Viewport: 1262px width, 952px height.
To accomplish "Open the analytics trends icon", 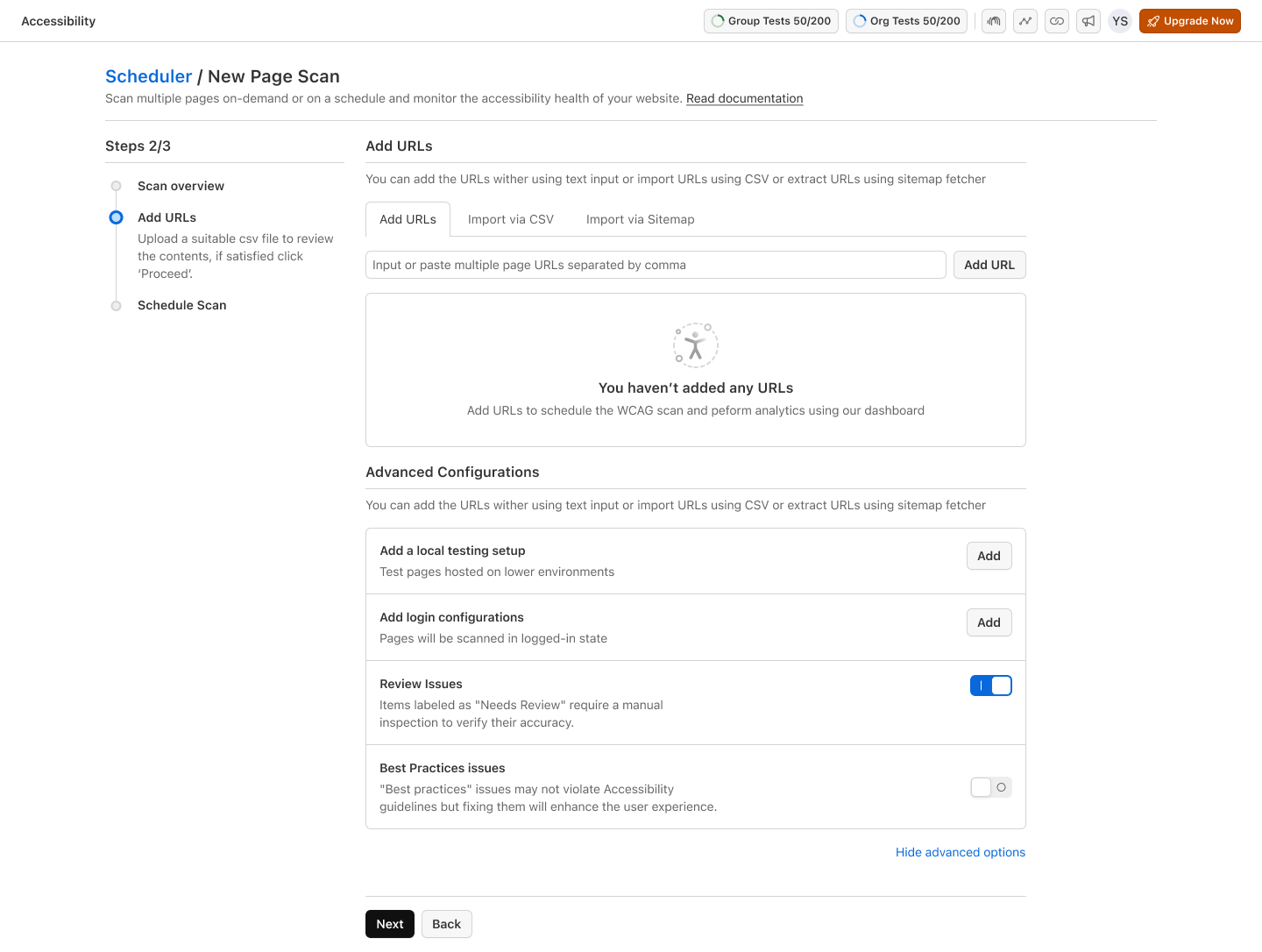I will (1024, 21).
